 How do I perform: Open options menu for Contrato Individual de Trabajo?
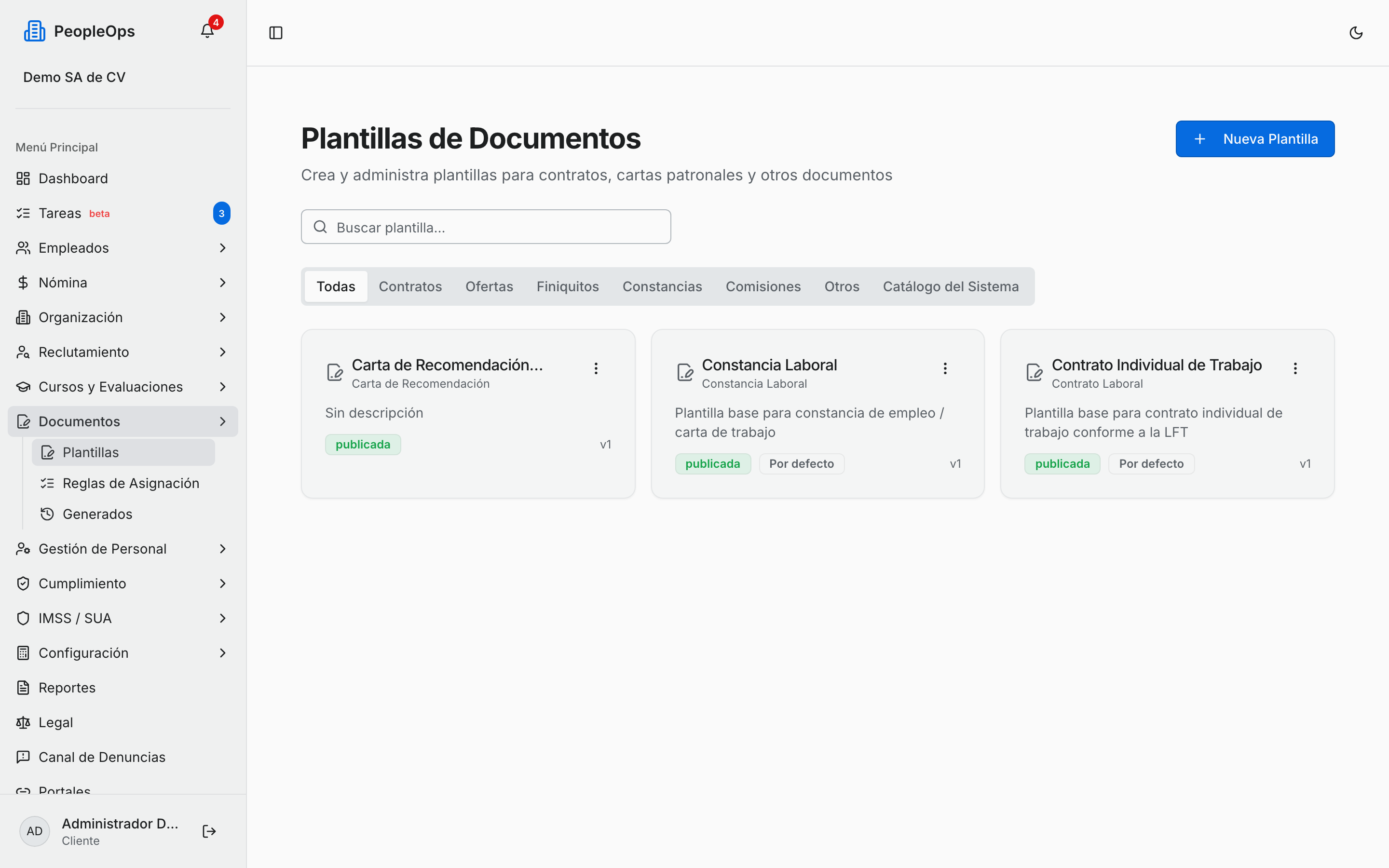[1295, 368]
